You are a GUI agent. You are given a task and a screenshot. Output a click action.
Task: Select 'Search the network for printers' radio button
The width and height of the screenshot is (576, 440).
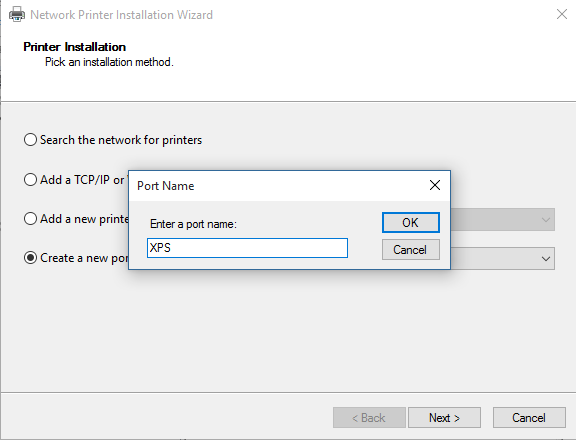30,140
